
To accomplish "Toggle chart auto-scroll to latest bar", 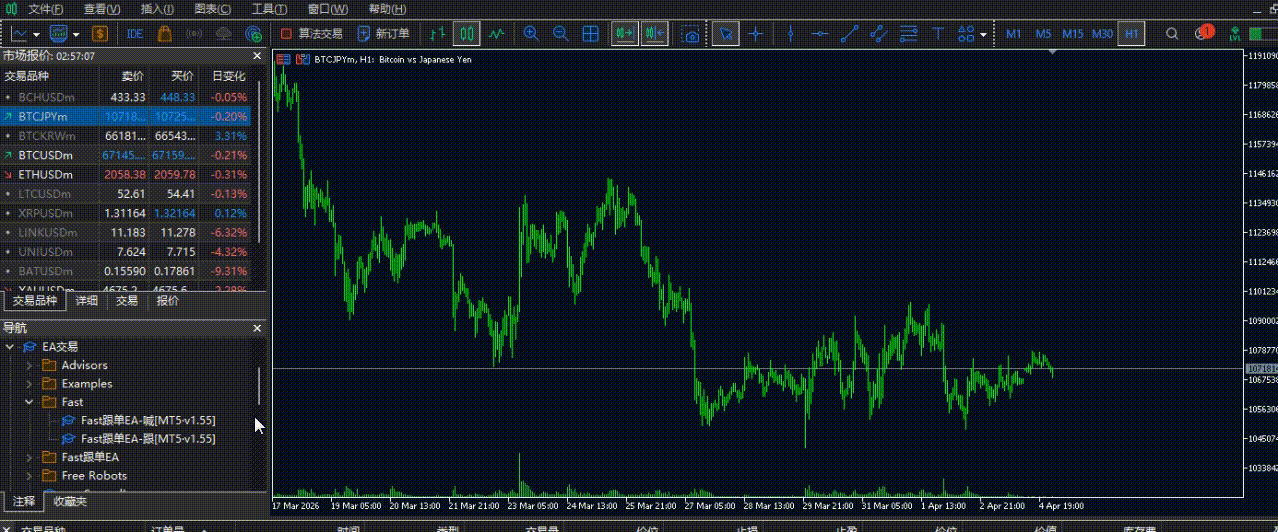I will click(625, 33).
